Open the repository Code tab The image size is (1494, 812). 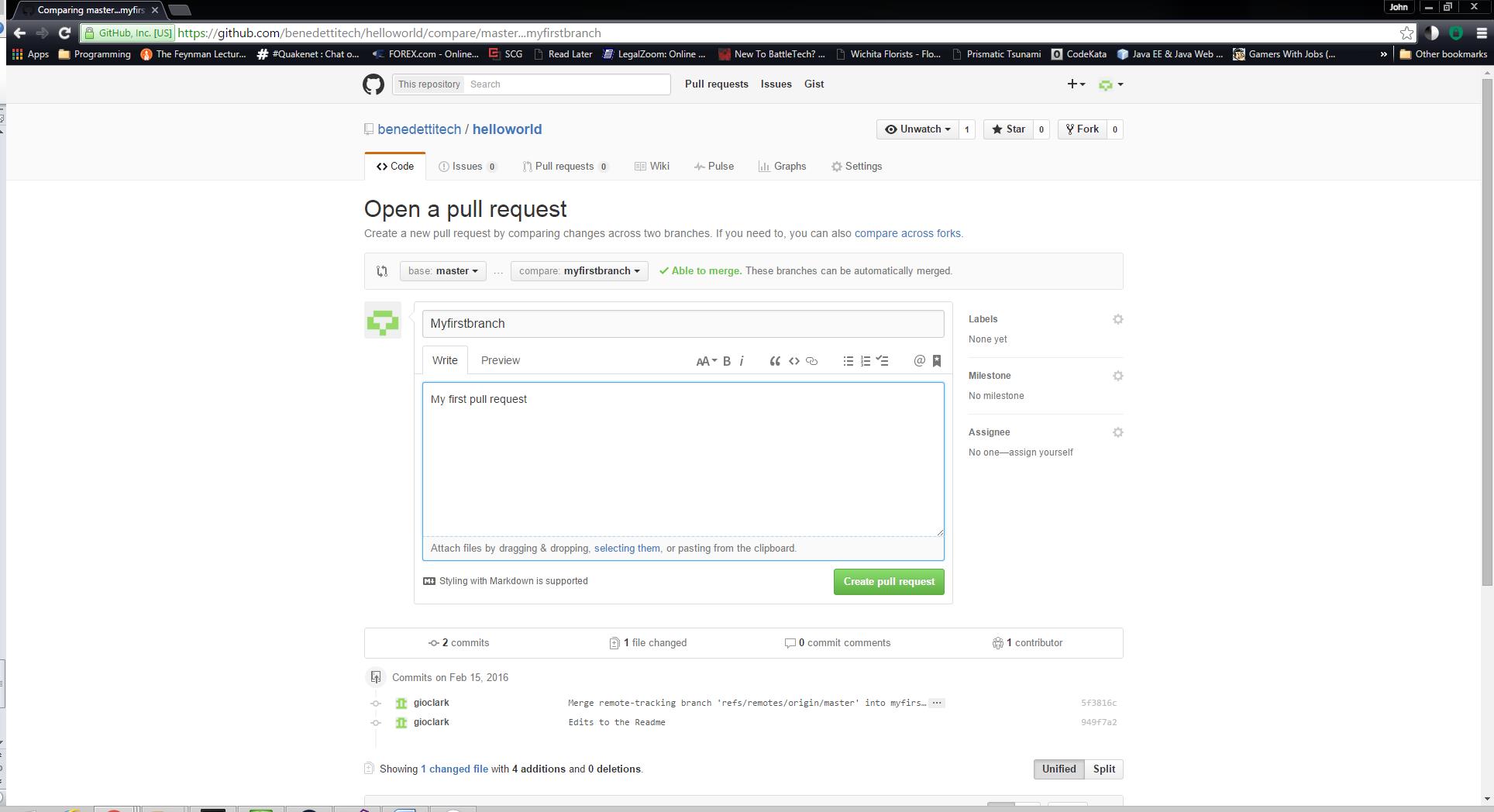point(395,167)
